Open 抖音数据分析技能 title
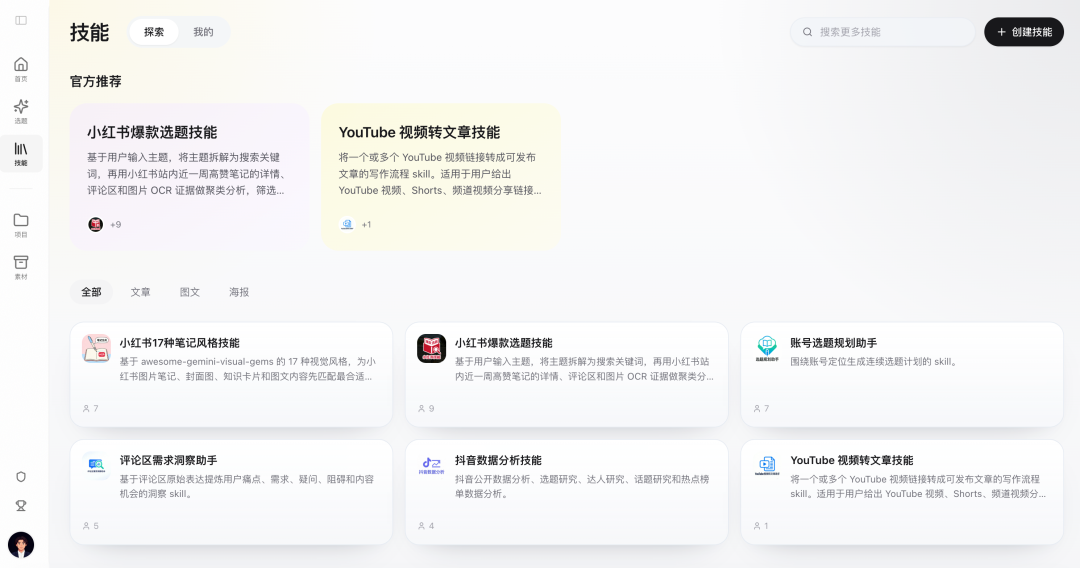This screenshot has height=568, width=1080. pos(498,461)
